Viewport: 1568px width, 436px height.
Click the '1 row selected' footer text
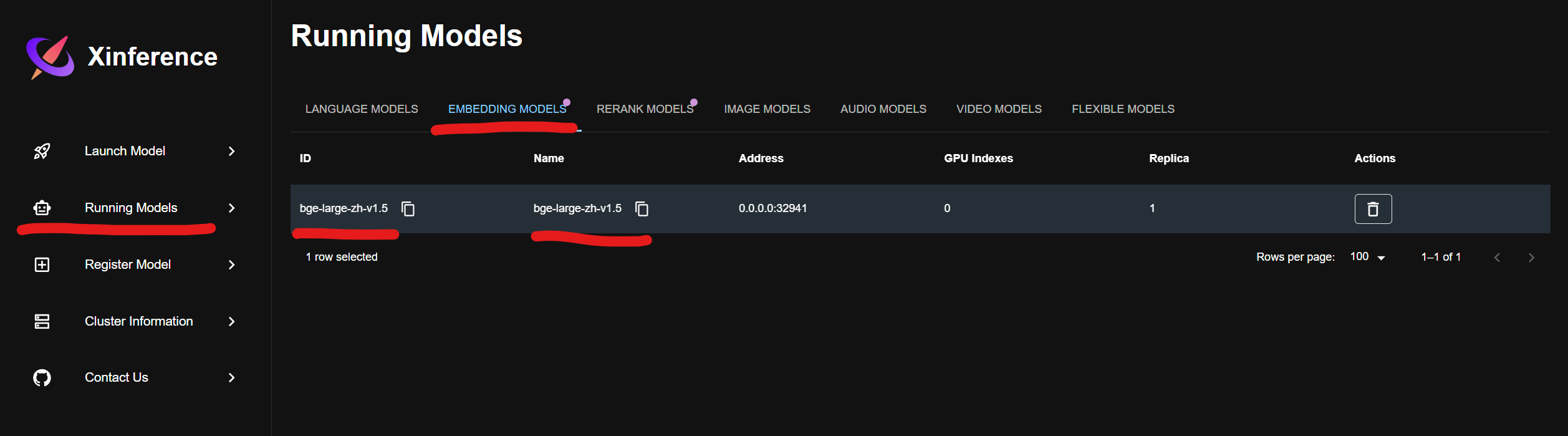pos(342,257)
